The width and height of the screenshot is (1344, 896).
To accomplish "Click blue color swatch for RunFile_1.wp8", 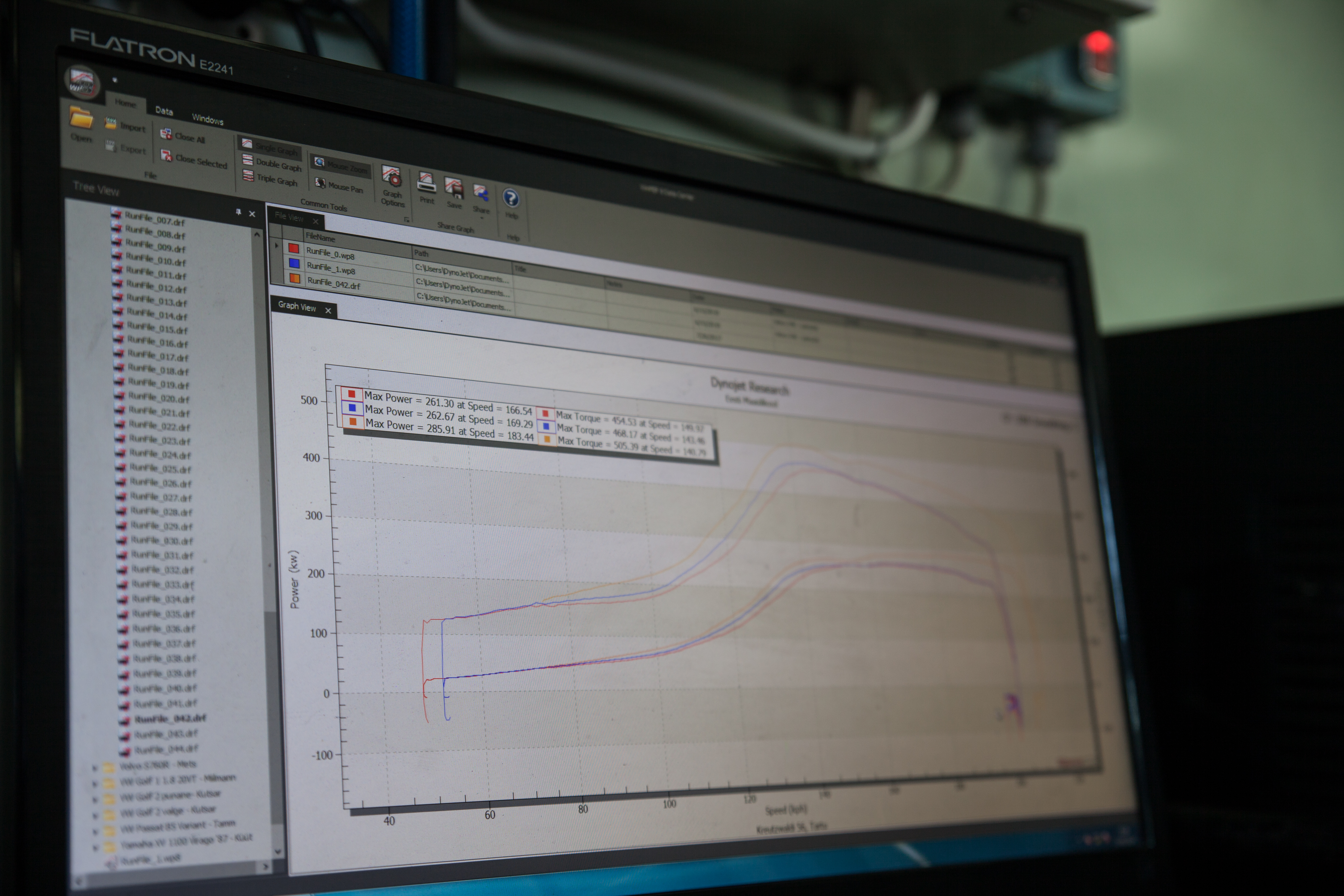I will [294, 263].
